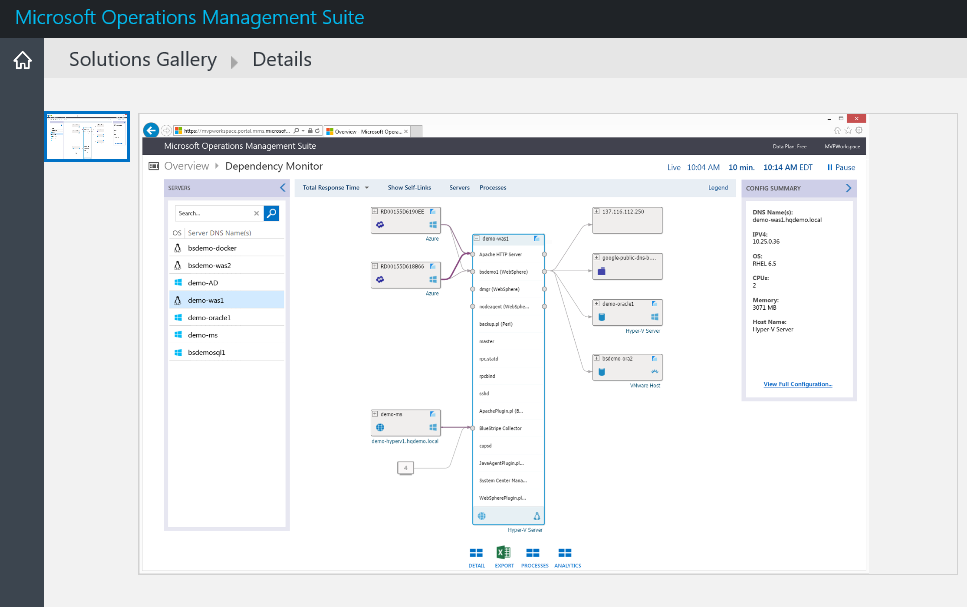Open the Legend link
This screenshot has height=607, width=967.
(x=718, y=188)
